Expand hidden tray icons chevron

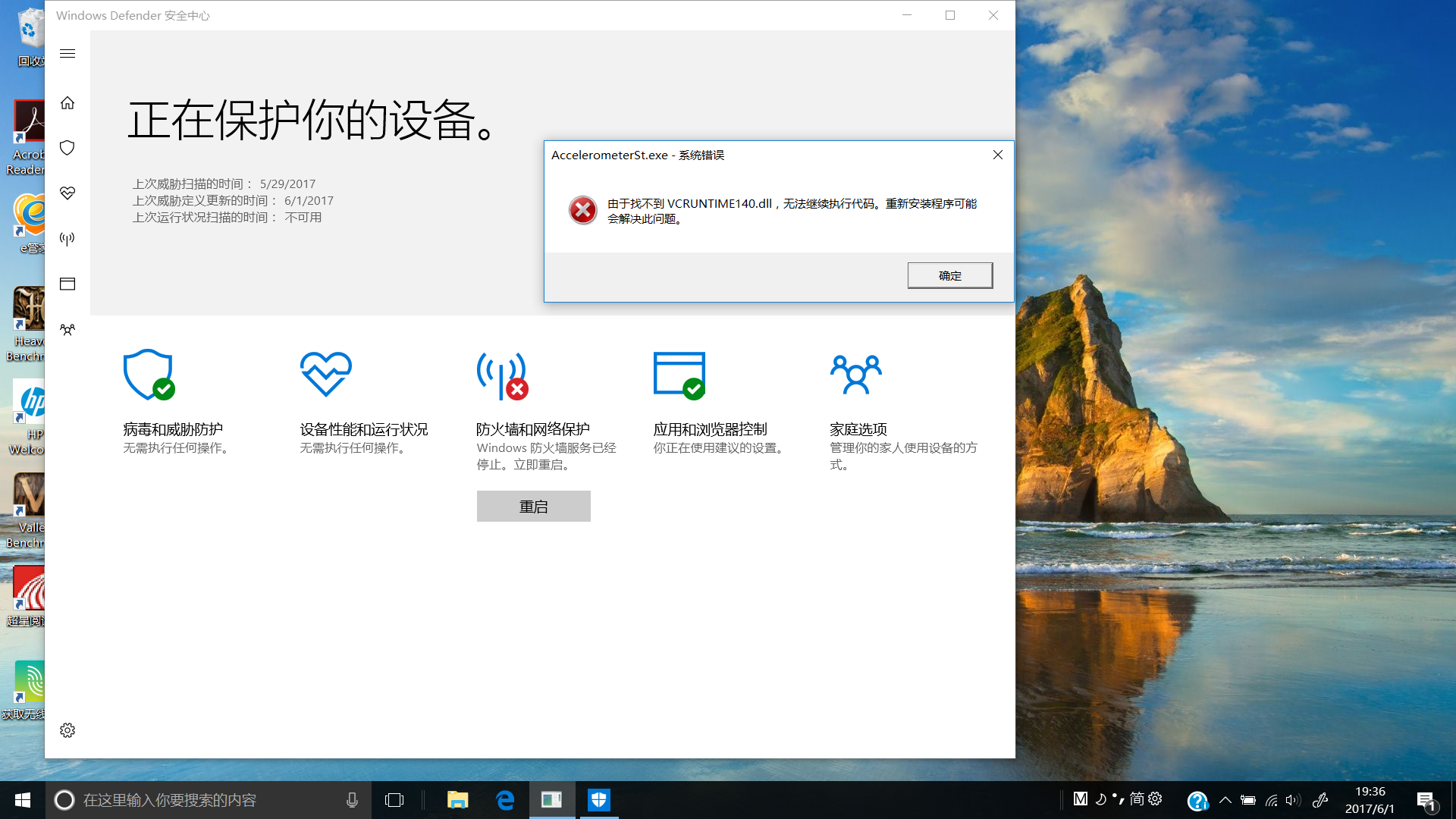(x=1225, y=800)
